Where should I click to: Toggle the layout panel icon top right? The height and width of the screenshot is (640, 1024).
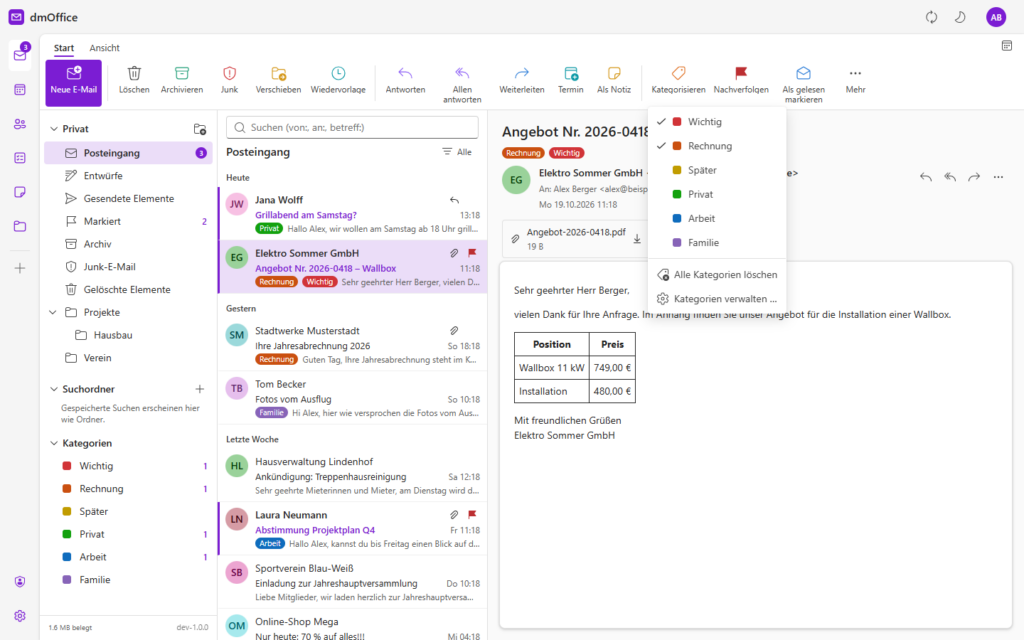tap(1006, 46)
